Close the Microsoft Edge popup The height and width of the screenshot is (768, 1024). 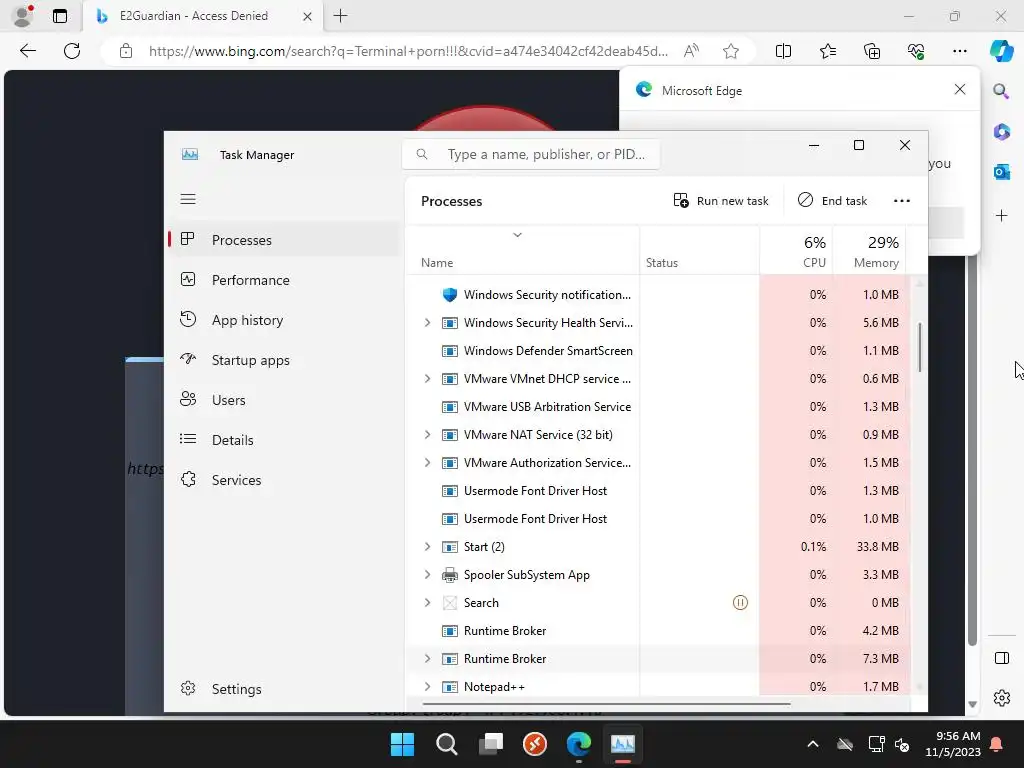coord(959,89)
